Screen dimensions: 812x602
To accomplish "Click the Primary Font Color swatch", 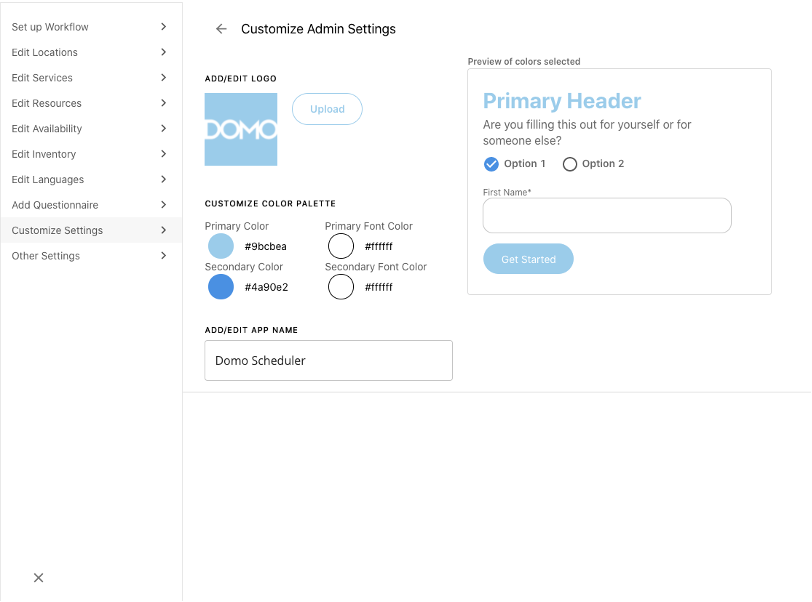I will click(340, 246).
